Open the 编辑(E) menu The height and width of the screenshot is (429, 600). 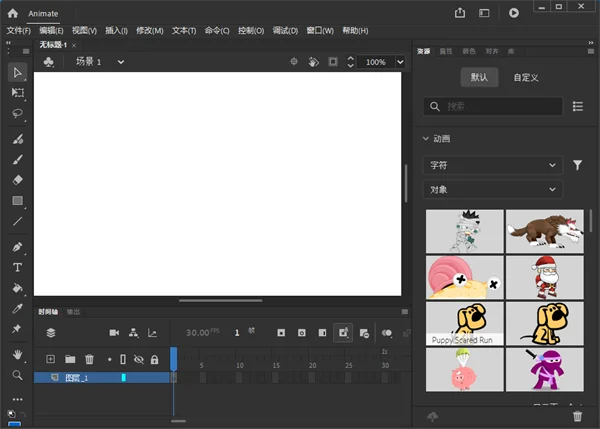pyautogui.click(x=51, y=31)
